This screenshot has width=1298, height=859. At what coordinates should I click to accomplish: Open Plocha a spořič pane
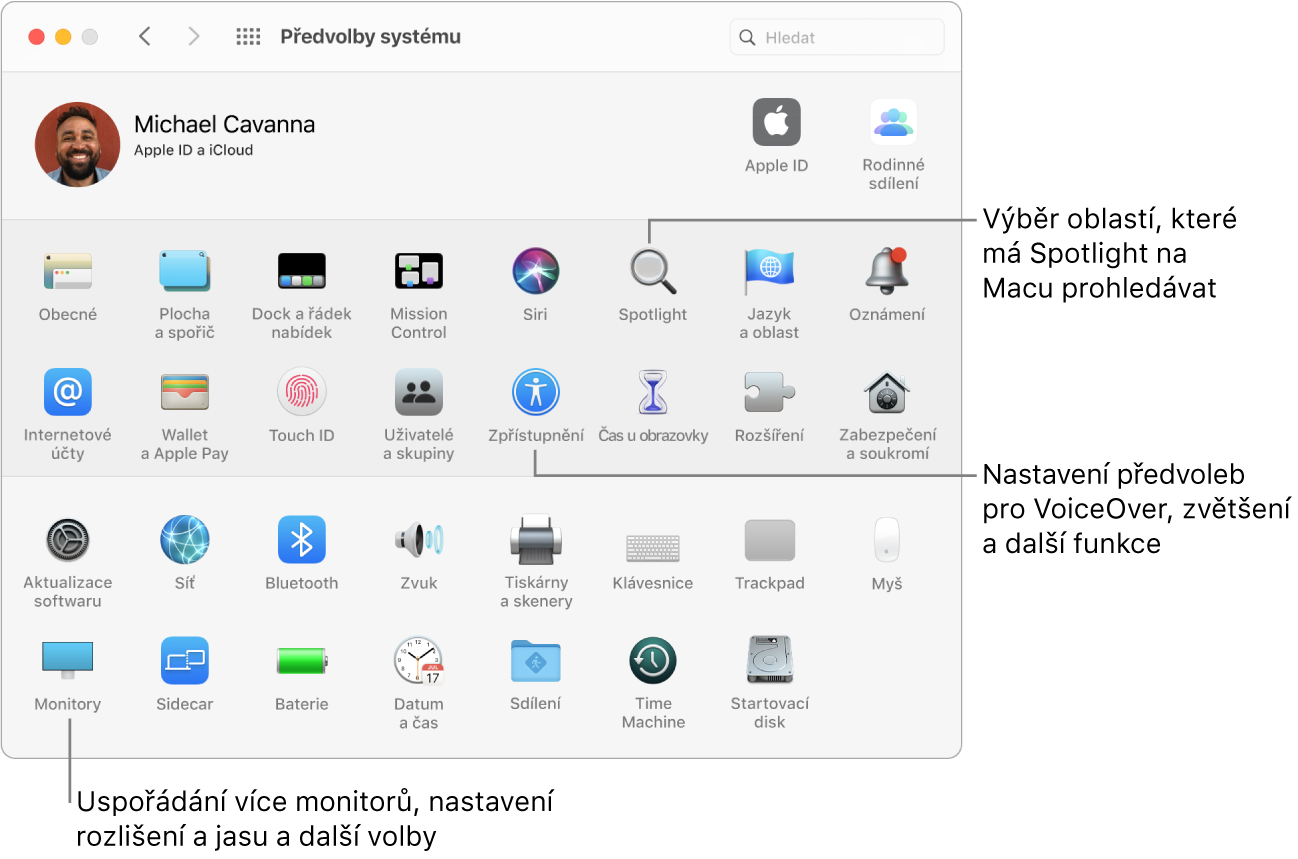[185, 271]
